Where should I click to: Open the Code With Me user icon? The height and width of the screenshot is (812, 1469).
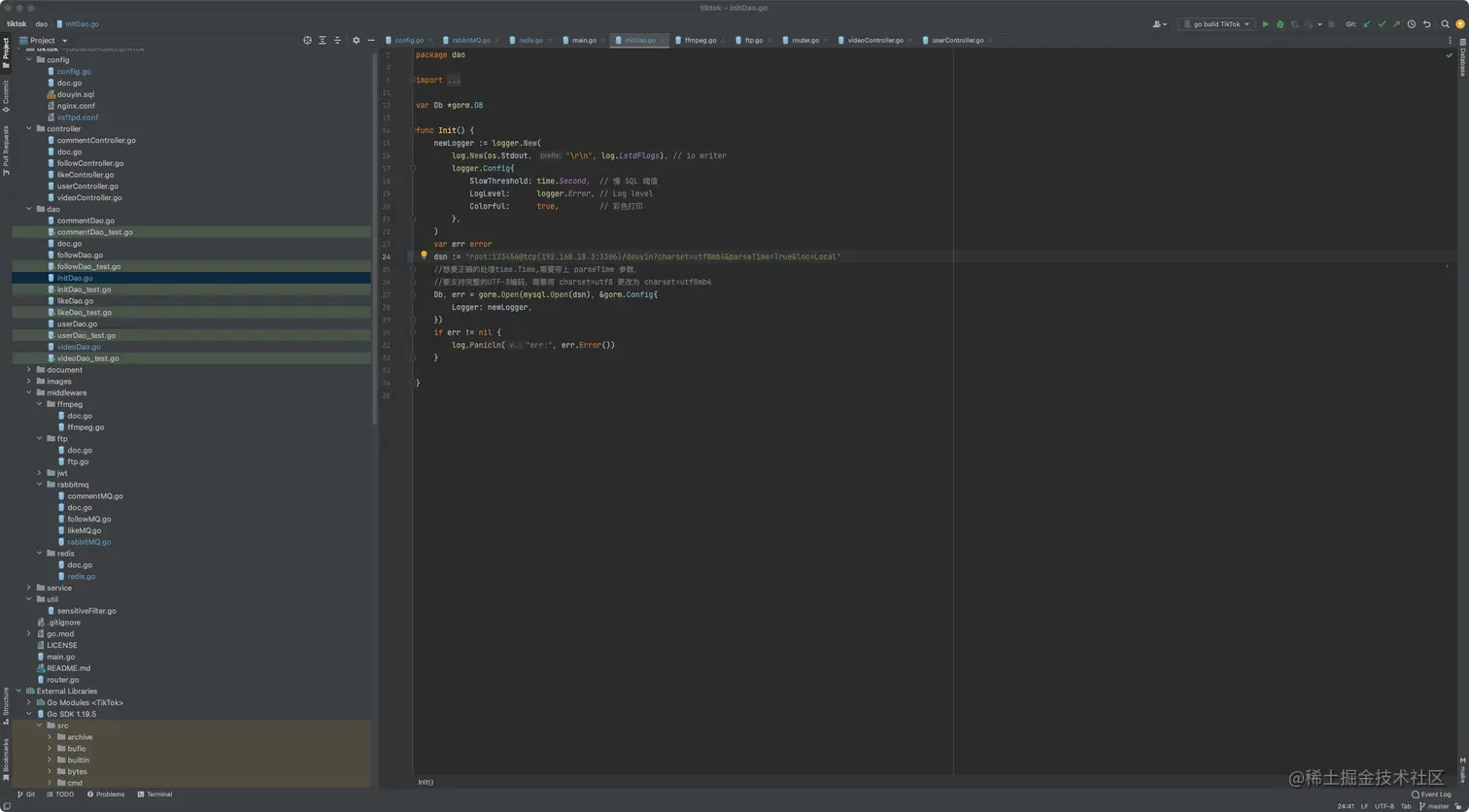tap(1159, 23)
